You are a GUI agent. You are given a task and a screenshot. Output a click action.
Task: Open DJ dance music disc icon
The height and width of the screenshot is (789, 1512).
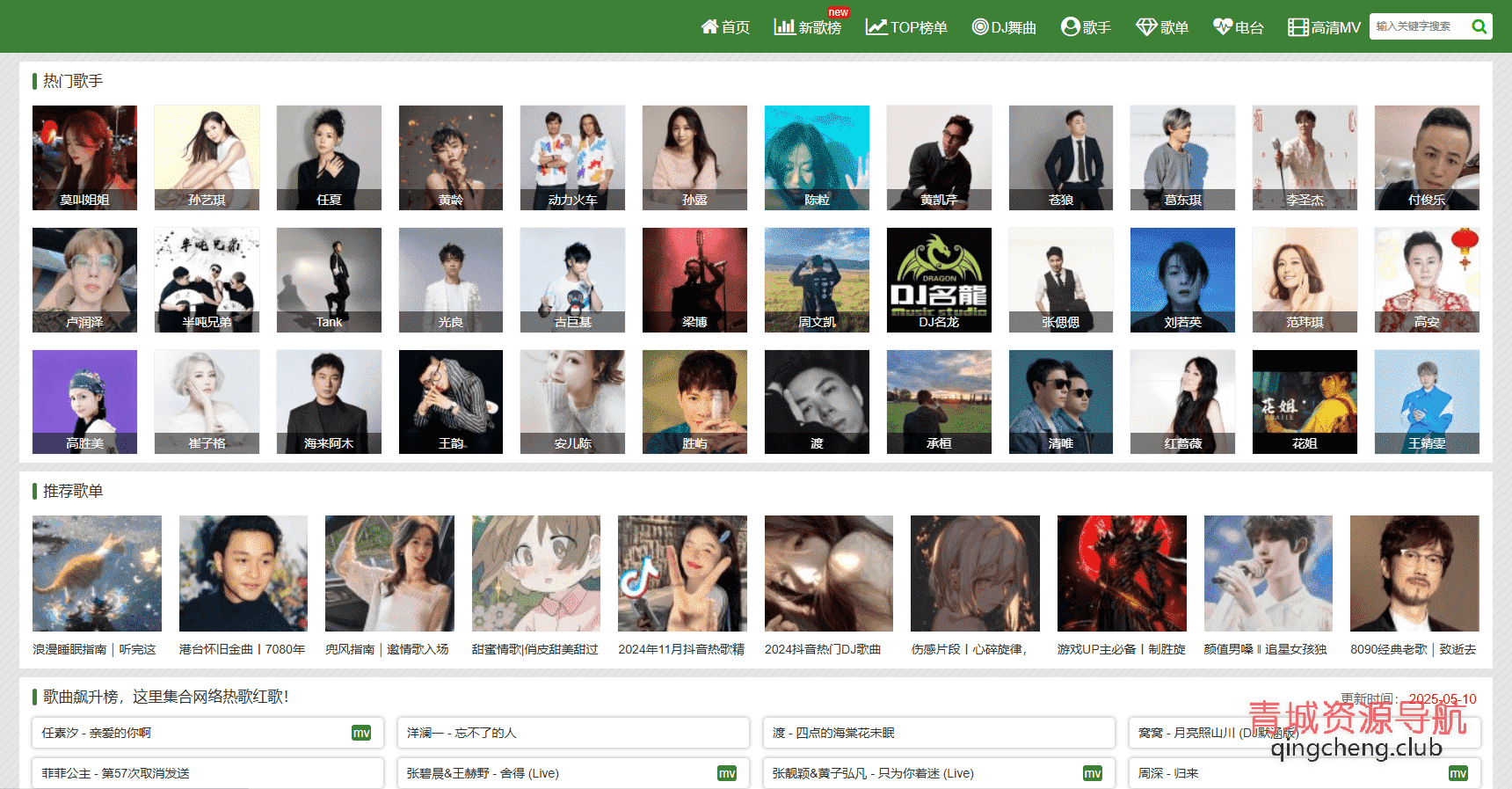pyautogui.click(x=979, y=27)
